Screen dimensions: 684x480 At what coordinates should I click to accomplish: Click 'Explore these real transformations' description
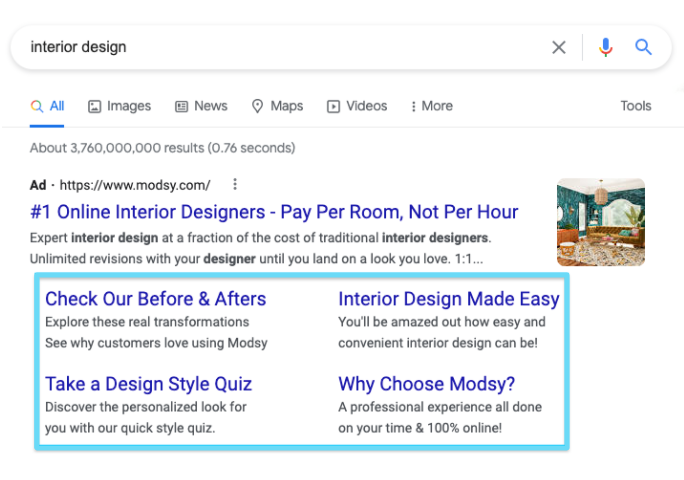tap(147, 322)
